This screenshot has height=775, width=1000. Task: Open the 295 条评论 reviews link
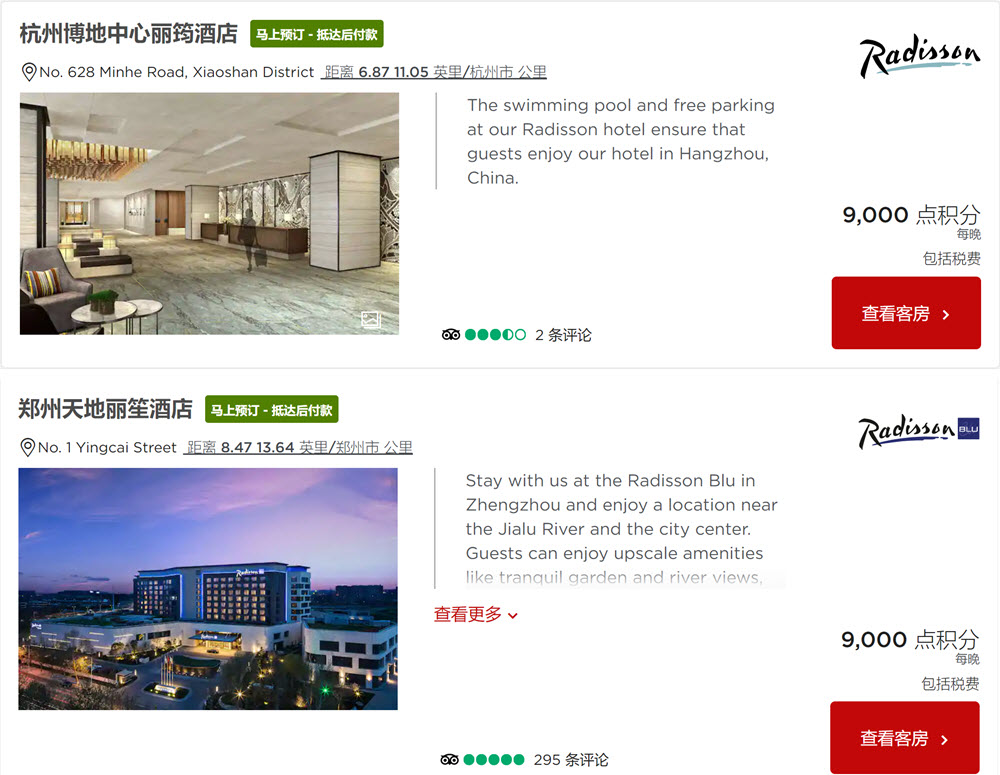coord(571,760)
